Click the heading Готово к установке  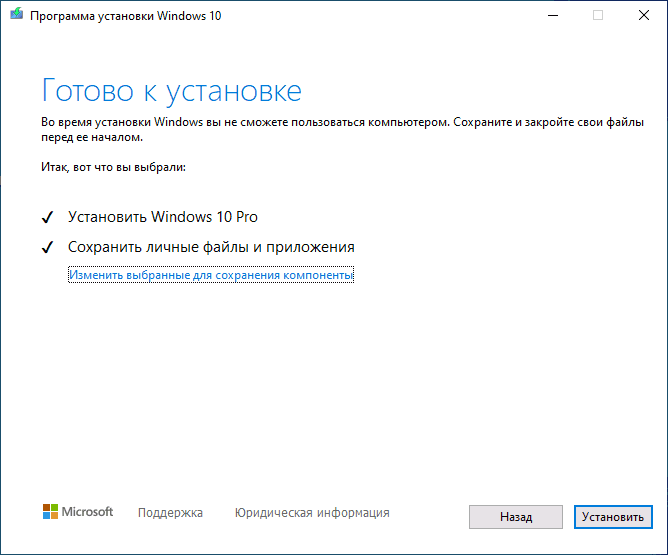[171, 90]
